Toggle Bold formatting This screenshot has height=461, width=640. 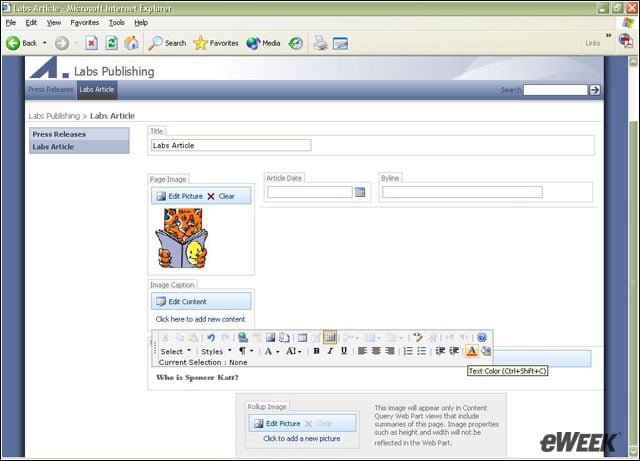click(316, 351)
